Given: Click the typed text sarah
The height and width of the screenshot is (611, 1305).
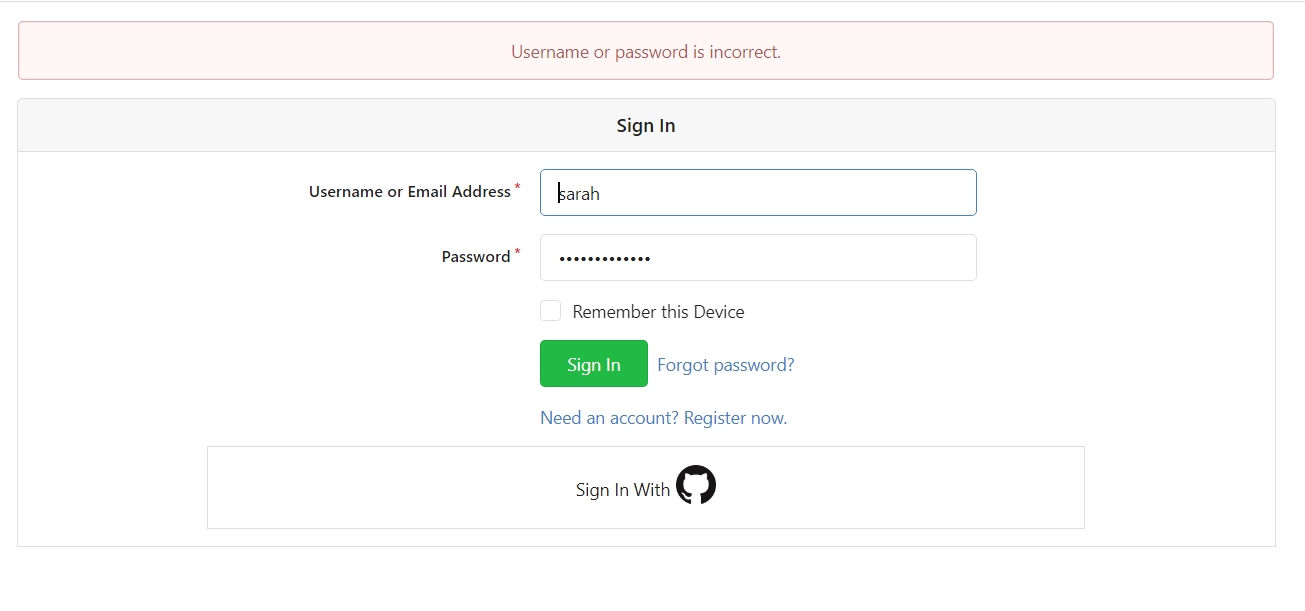Looking at the screenshot, I should 580,194.
